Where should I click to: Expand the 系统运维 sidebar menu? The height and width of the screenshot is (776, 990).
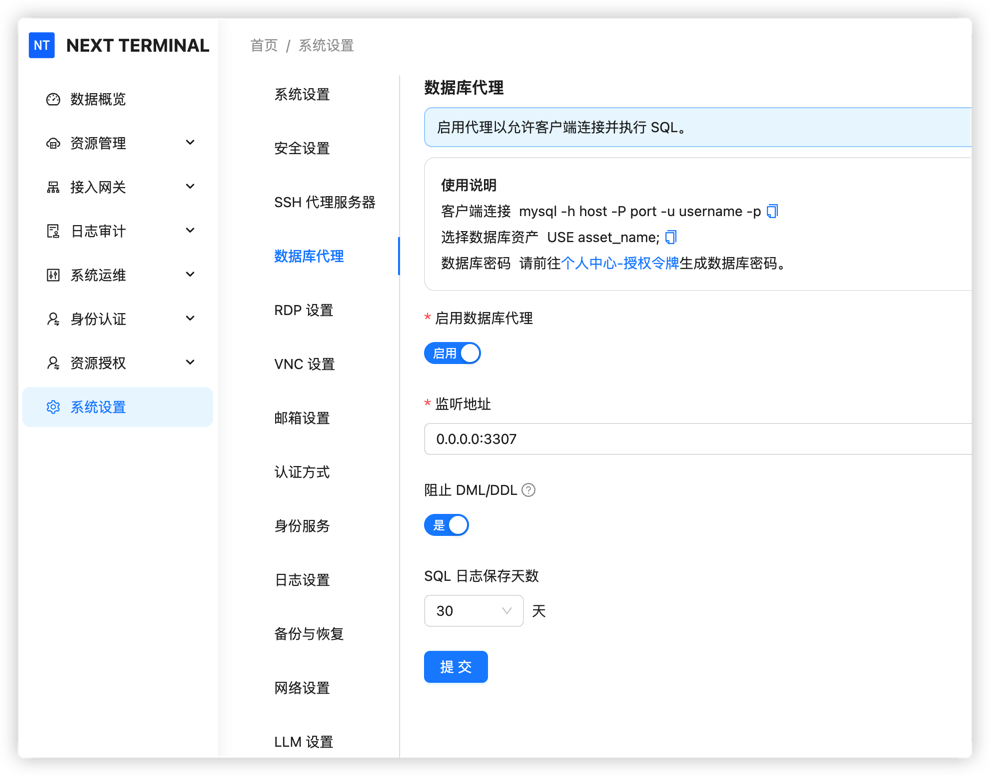(190, 275)
